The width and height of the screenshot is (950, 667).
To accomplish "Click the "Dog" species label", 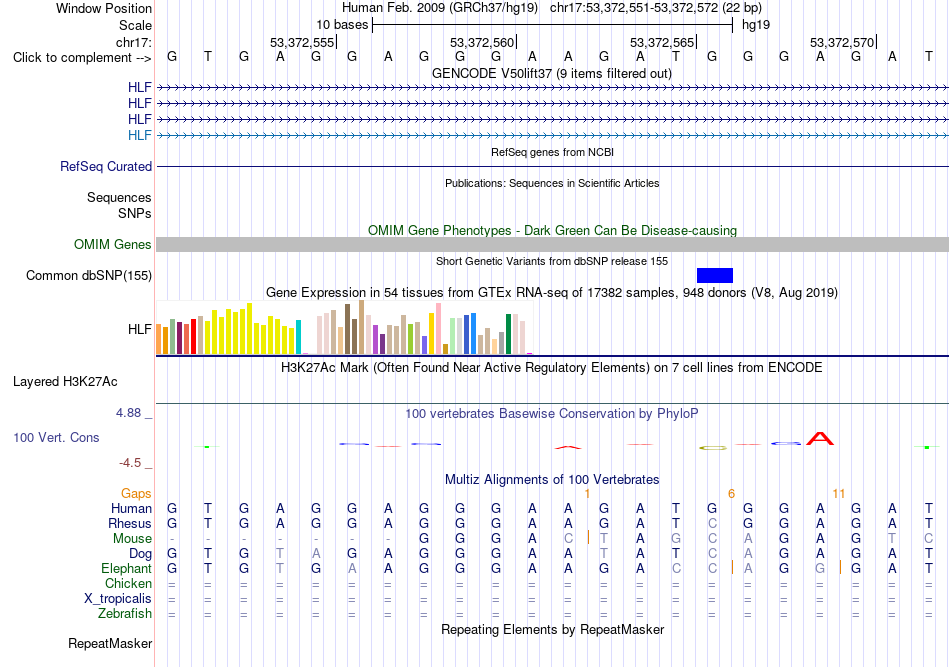I will click(140, 554).
